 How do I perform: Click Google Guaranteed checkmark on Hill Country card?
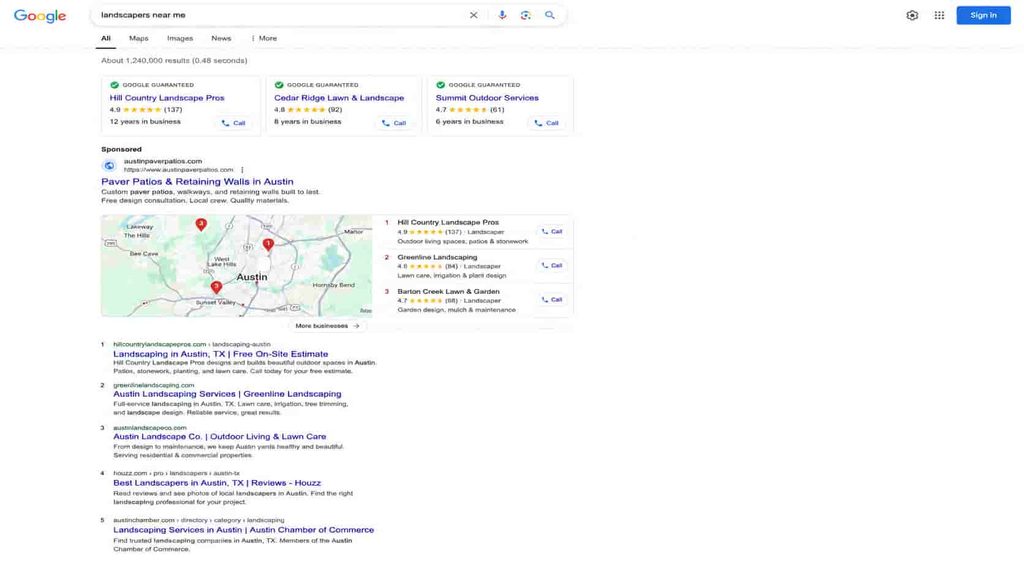[114, 85]
